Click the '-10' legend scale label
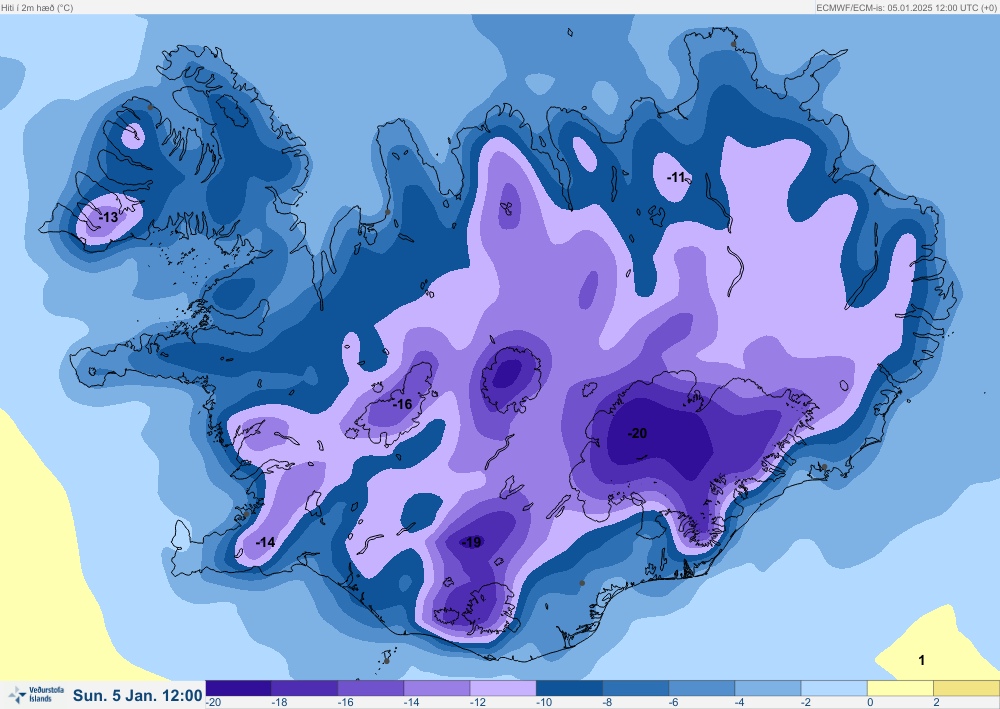This screenshot has height=709, width=1000. click(544, 702)
